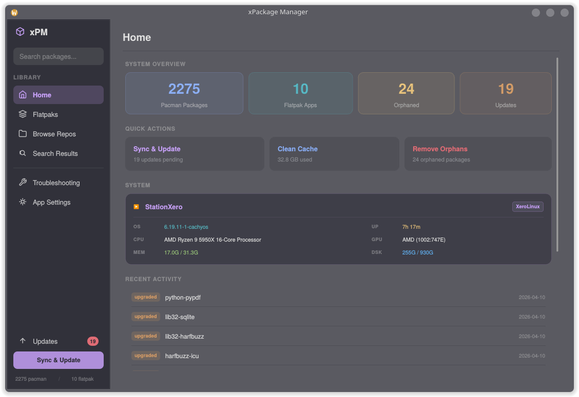Click the Search Results magnifier icon
This screenshot has height=397, width=579.
[23, 153]
